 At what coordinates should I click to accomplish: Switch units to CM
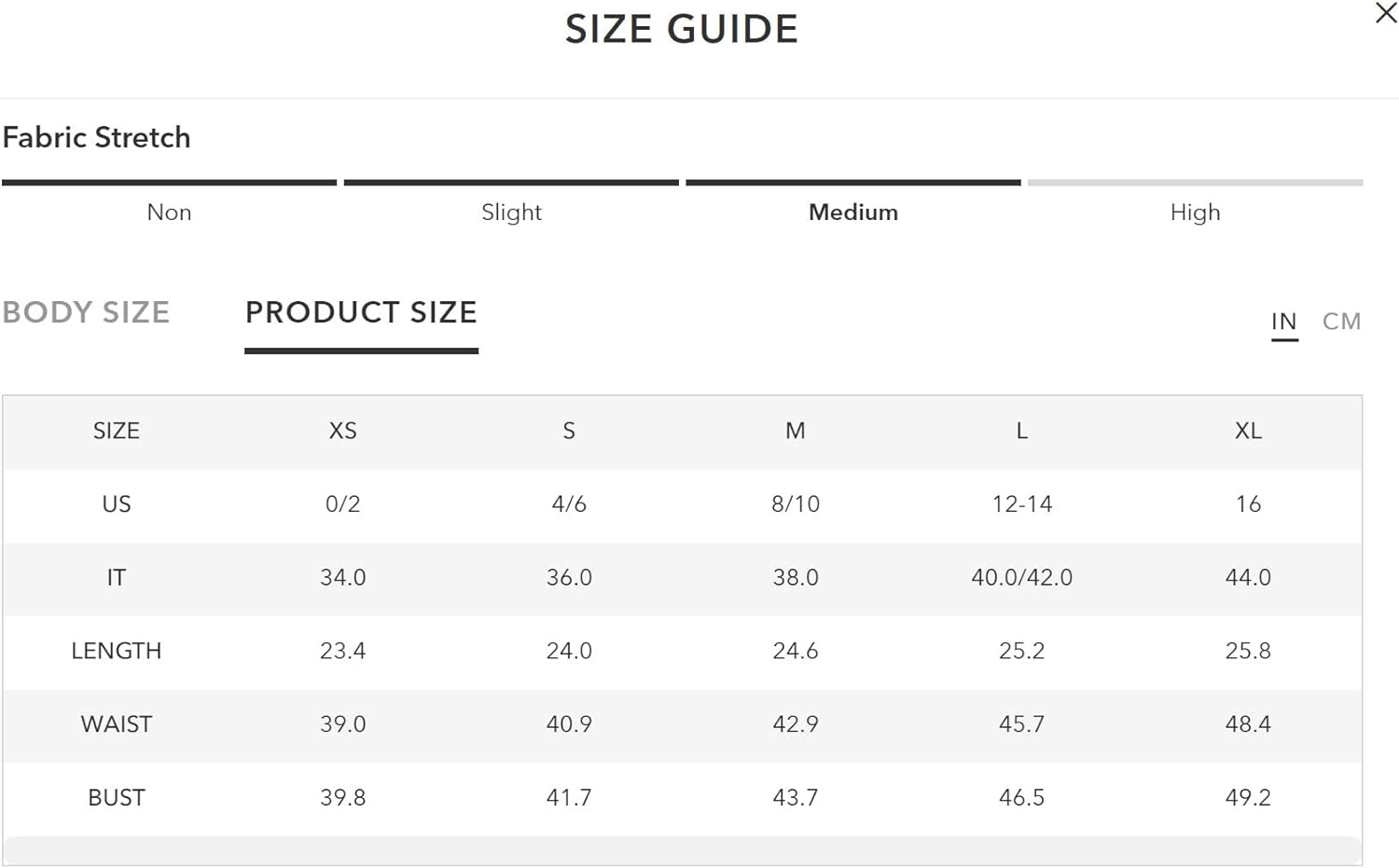click(x=1341, y=322)
